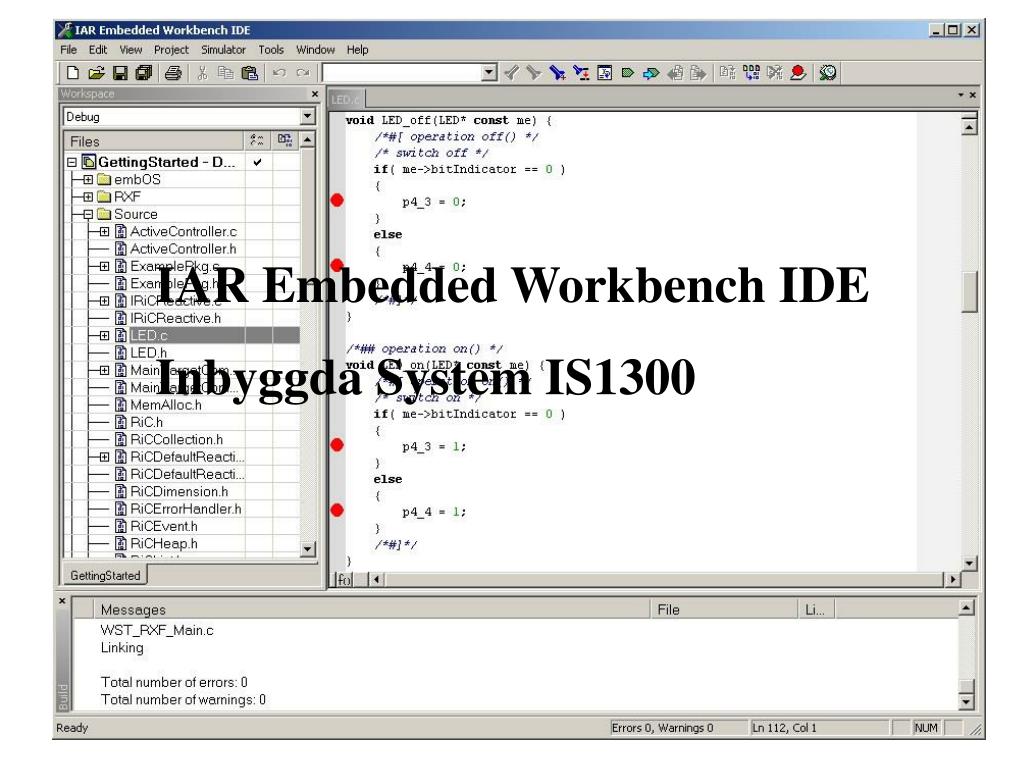Viewport: 1024px width, 768px height.
Task: Select RiCEvent.h in the file tree
Action: pos(164,526)
